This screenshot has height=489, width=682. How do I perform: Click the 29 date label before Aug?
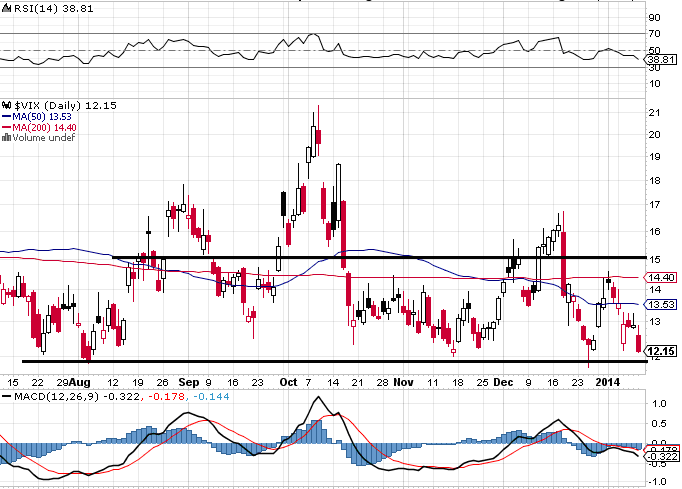tap(63, 382)
